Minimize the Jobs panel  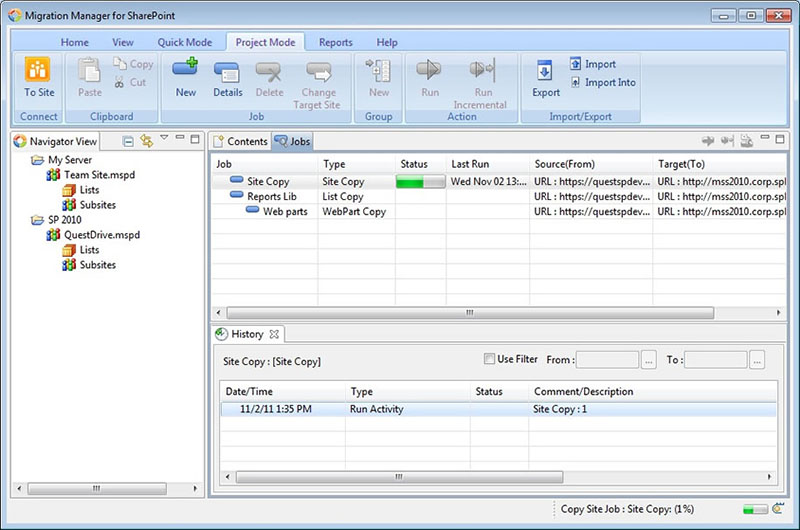point(764,137)
